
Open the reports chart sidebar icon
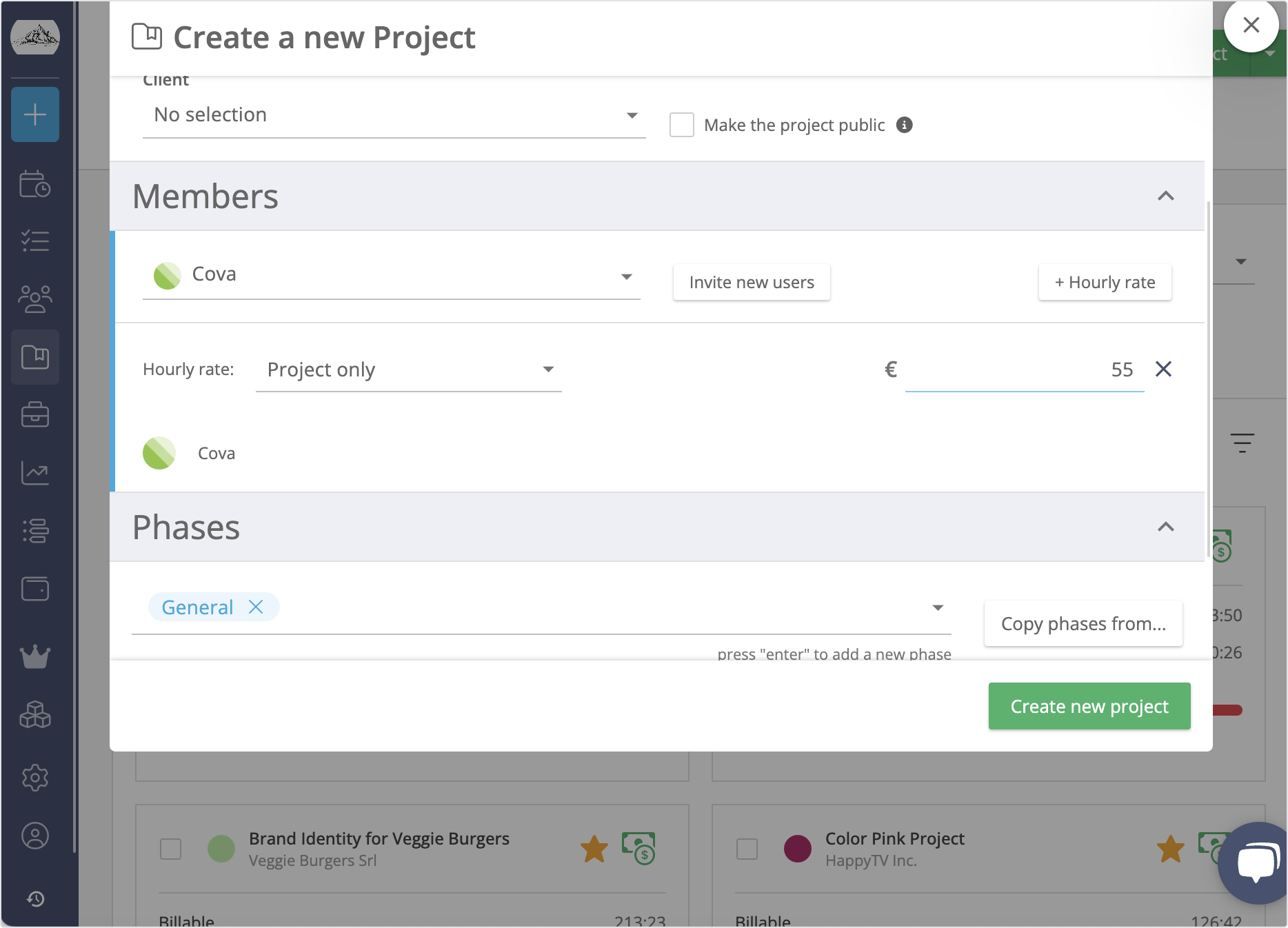coord(35,473)
